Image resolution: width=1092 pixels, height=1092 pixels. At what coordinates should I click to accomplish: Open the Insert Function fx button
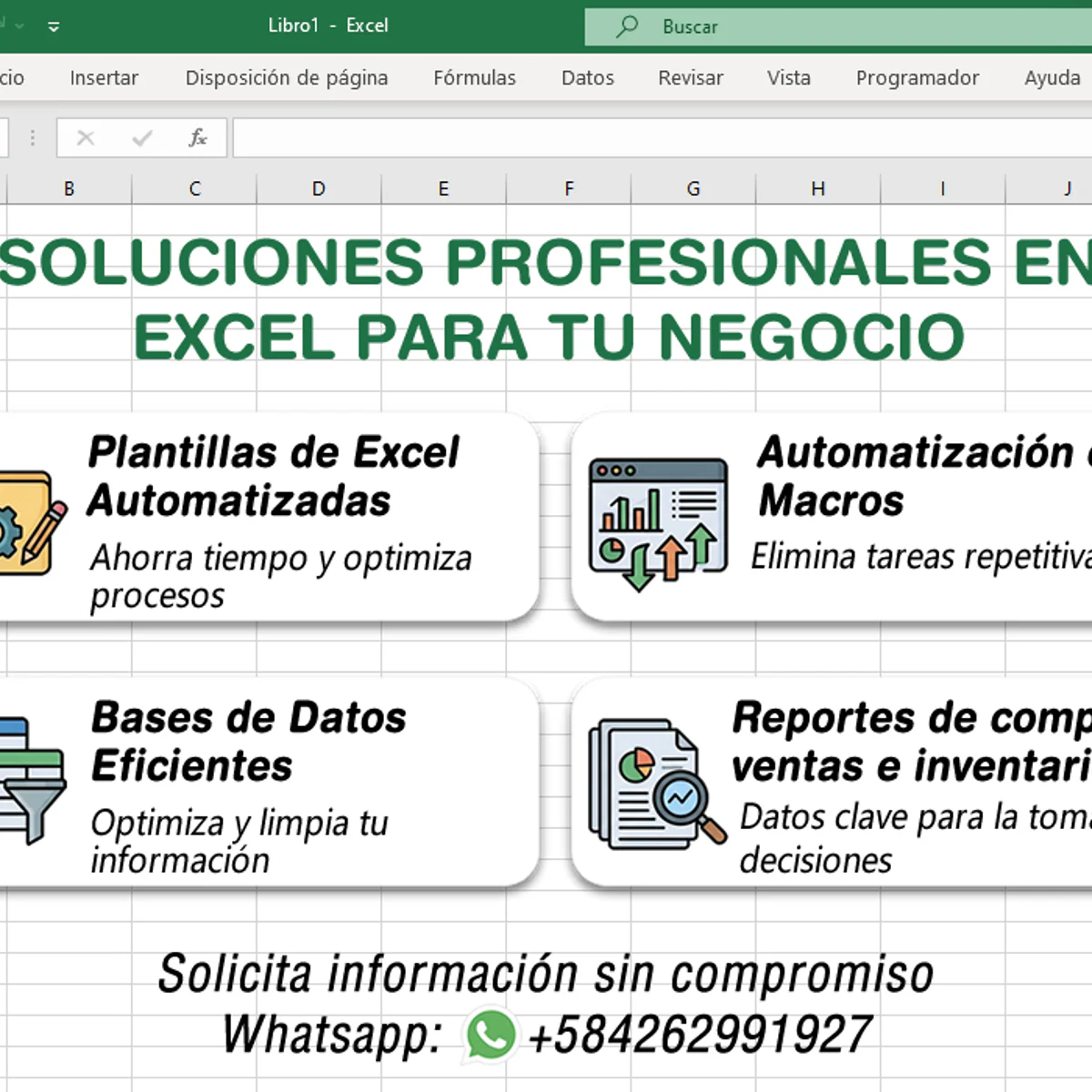[x=197, y=137]
